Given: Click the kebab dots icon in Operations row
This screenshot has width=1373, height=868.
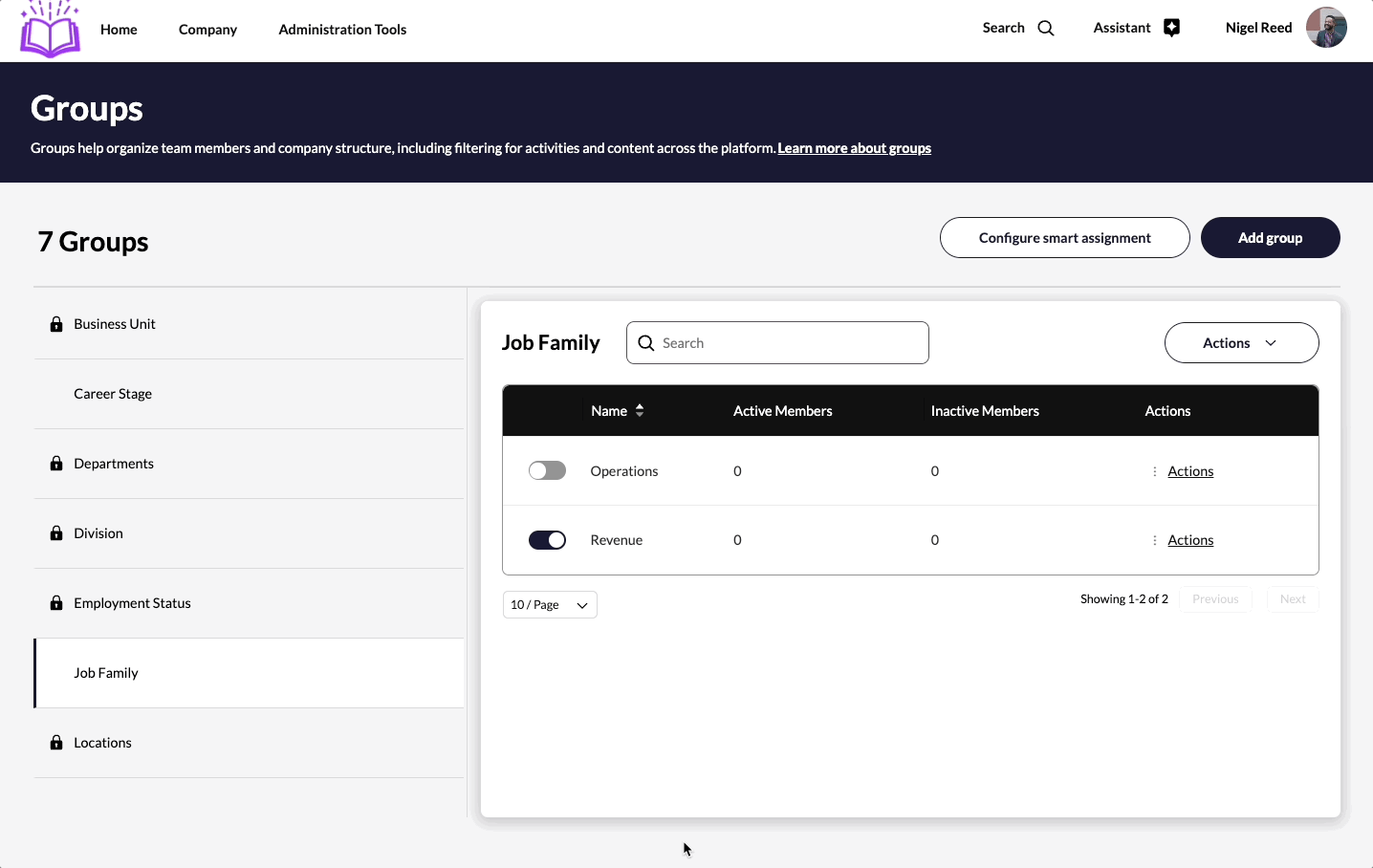Looking at the screenshot, I should coord(1154,471).
